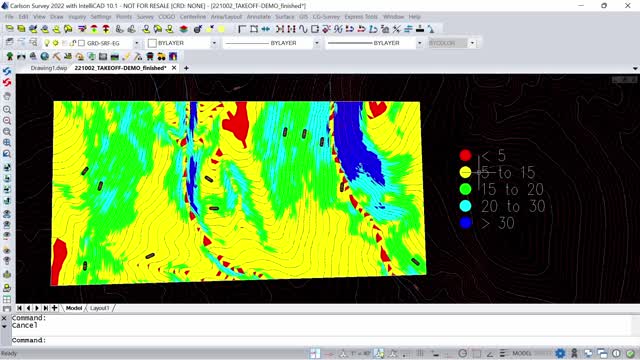The image size is (640, 360).
Task: Click the zoom in magnifier in left toolbar
Action: tap(7, 110)
